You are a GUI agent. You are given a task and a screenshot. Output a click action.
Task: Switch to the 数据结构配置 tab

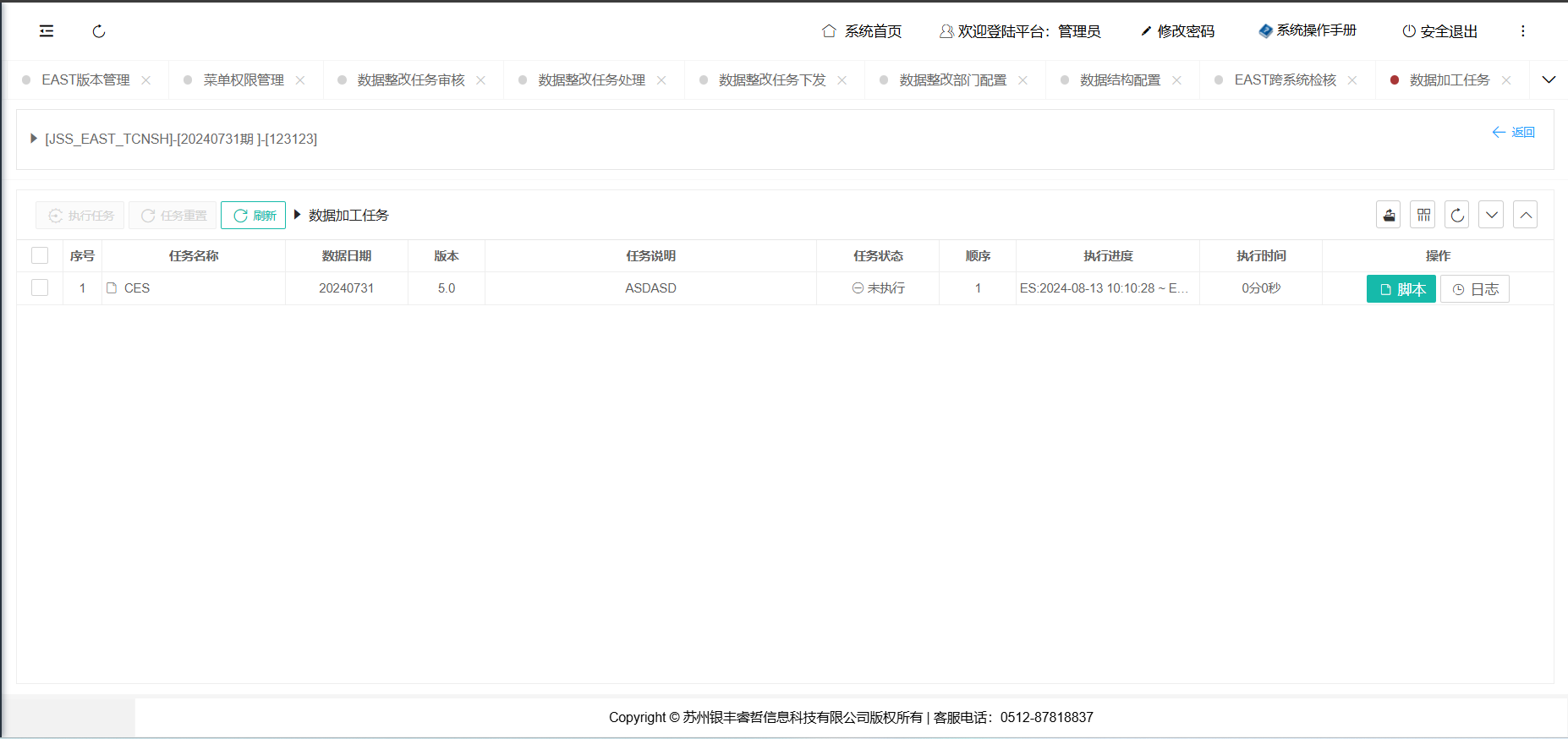(x=1120, y=80)
